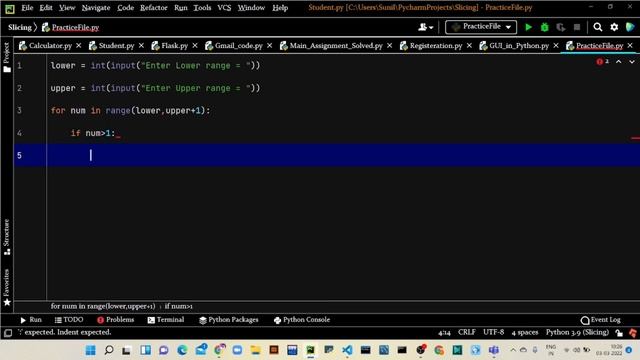
Task: Open IDE settings gear icon
Action: (614, 27)
